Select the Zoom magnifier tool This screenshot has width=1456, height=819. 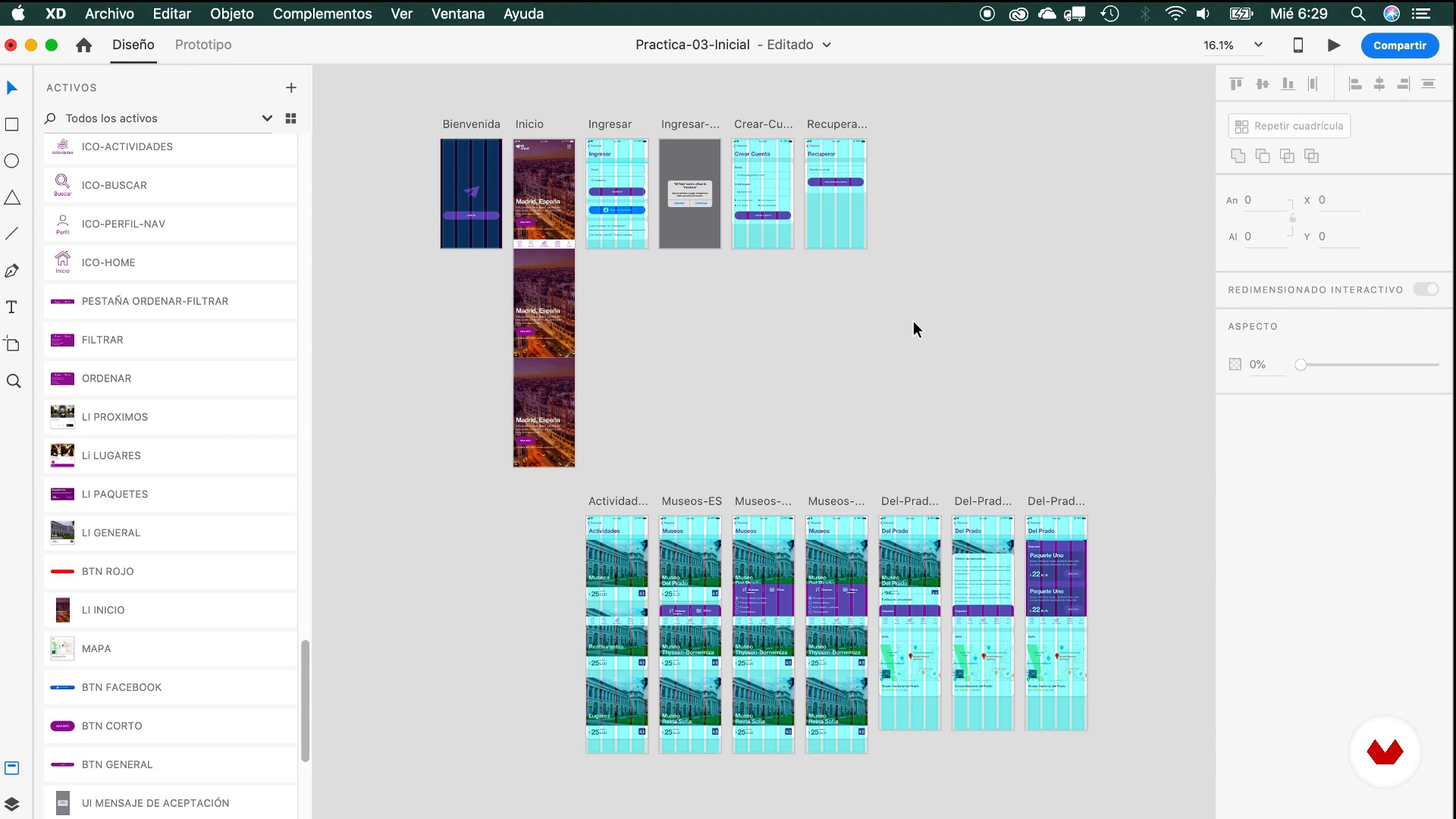click(x=13, y=381)
